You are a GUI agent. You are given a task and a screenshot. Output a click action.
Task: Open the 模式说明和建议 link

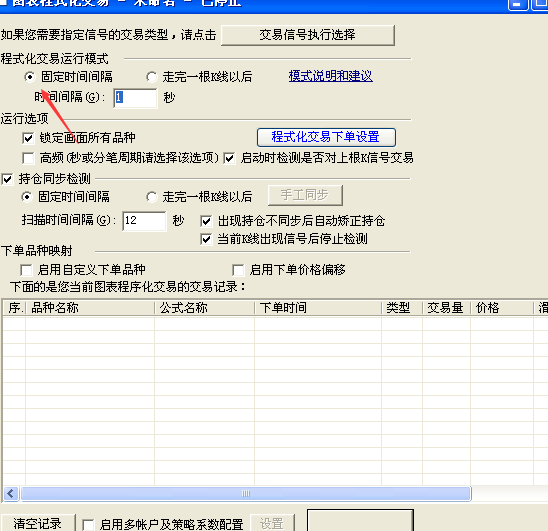pos(331,76)
